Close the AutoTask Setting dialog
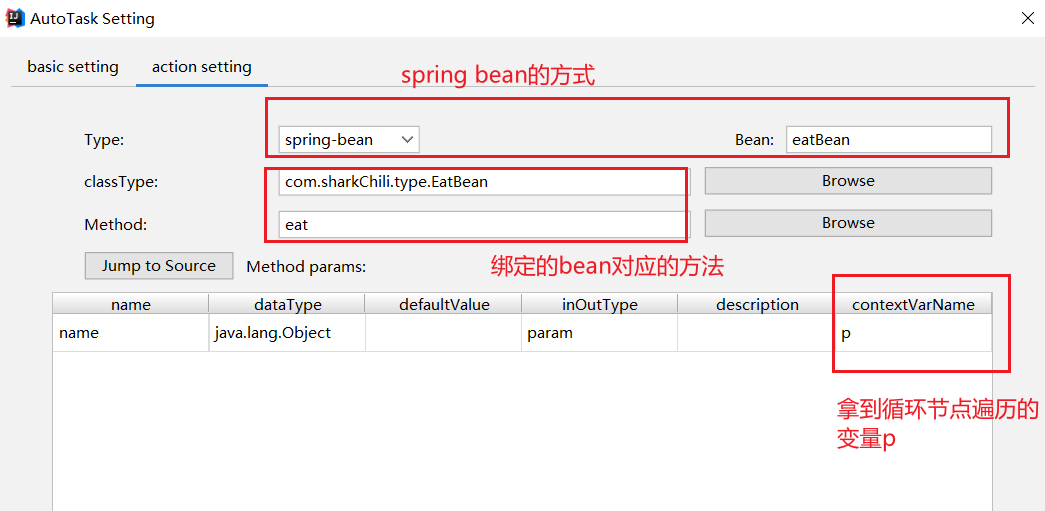 point(1027,18)
